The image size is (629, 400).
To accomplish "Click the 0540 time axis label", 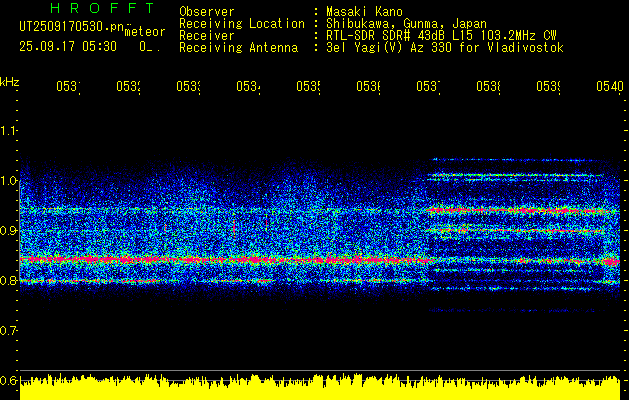I will point(610,86).
